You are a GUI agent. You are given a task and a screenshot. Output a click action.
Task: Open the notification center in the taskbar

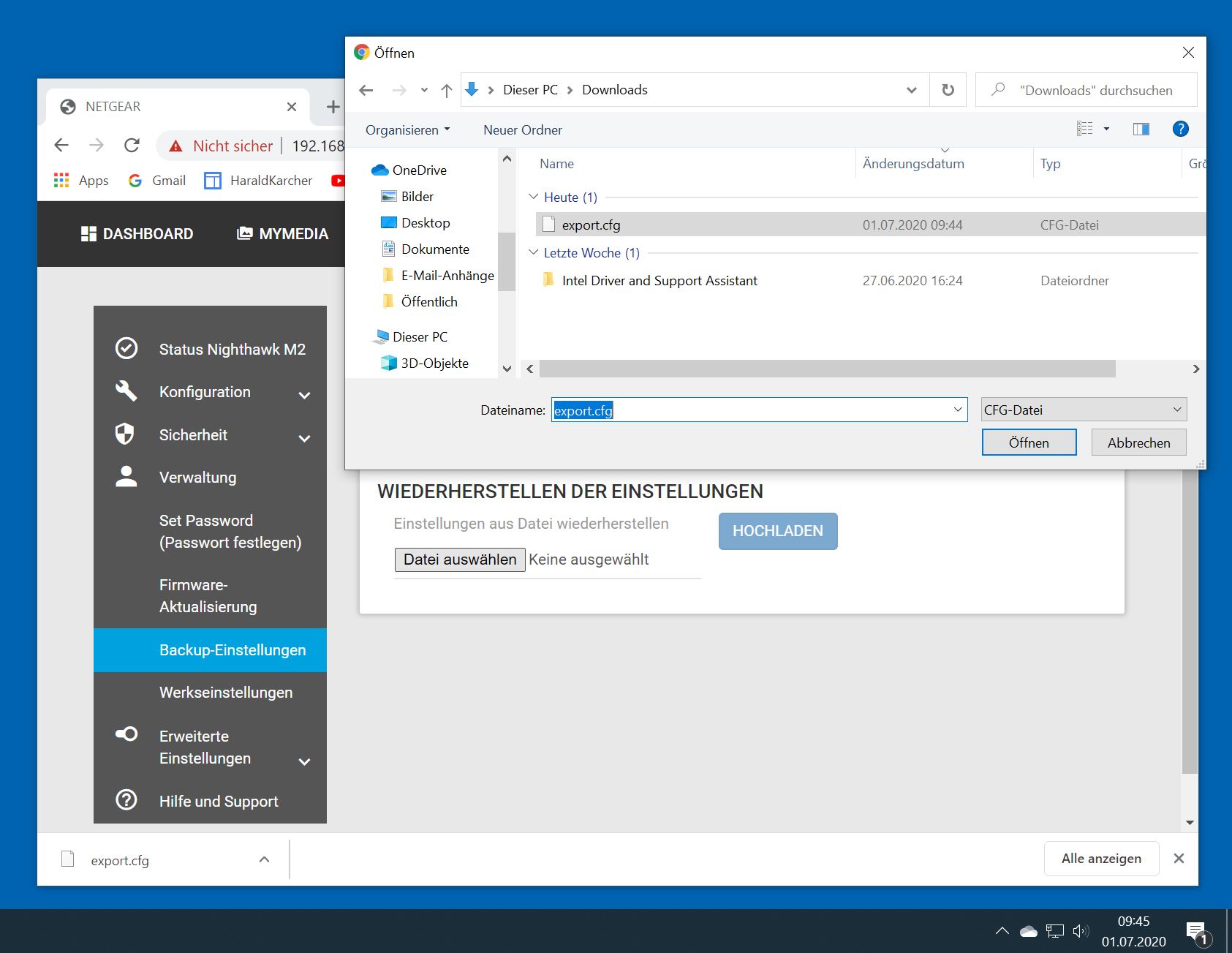tap(1196, 931)
